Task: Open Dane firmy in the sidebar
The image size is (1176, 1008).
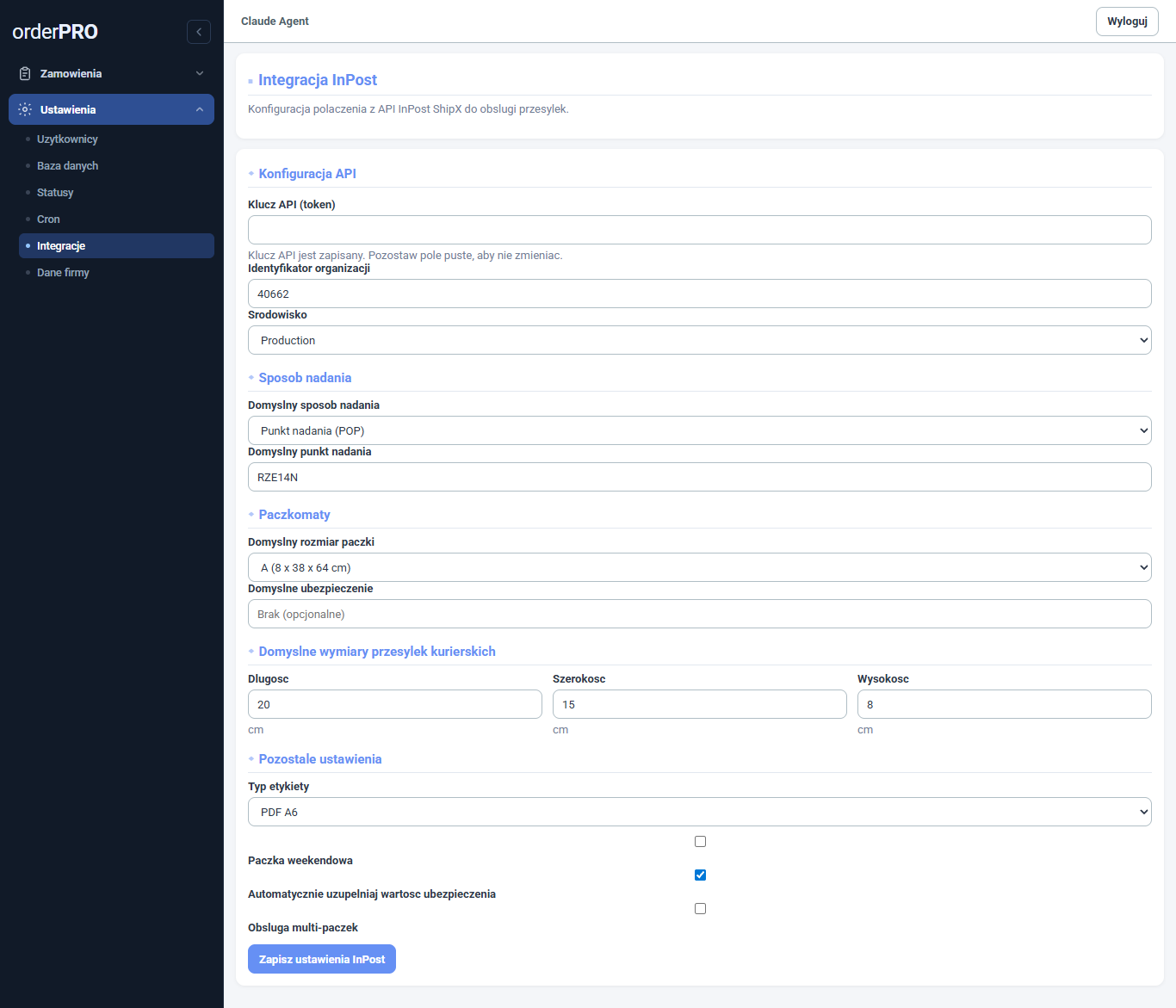Action: [x=63, y=273]
